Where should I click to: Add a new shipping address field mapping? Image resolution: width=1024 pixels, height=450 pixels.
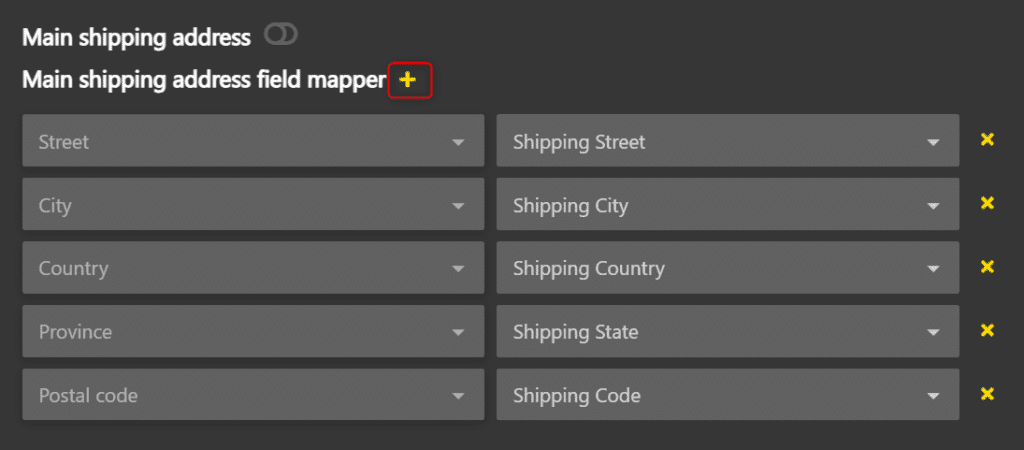(408, 80)
